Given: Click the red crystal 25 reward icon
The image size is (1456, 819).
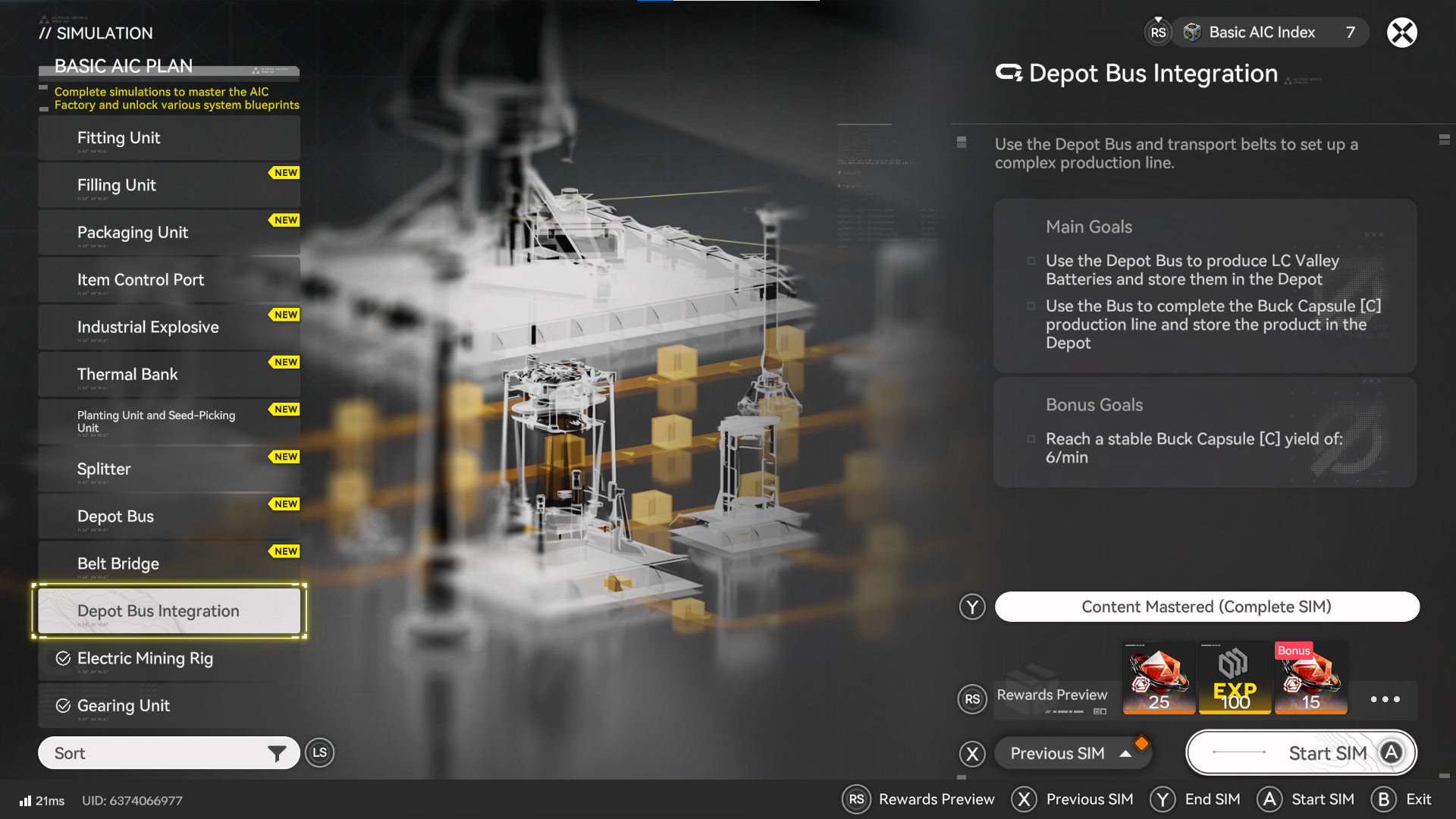Looking at the screenshot, I should (1159, 677).
